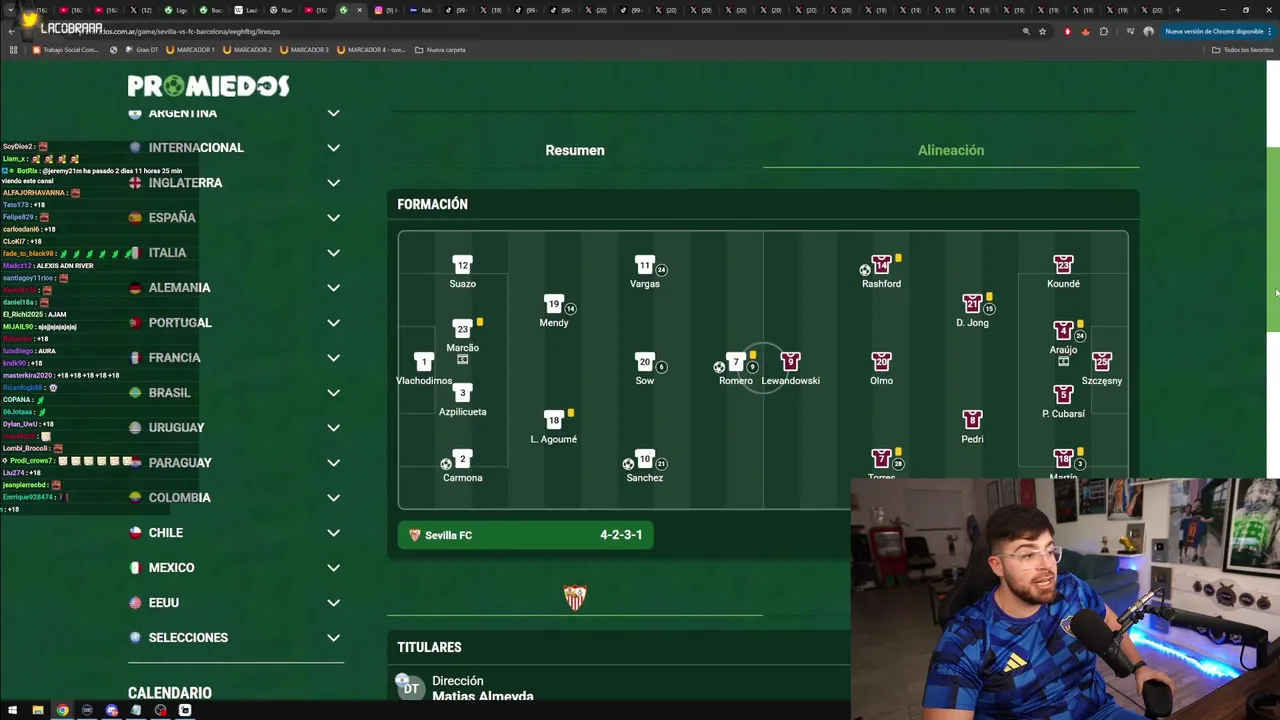This screenshot has width=1280, height=720.
Task: Expand the ALEMANIA league section
Action: coord(333,288)
